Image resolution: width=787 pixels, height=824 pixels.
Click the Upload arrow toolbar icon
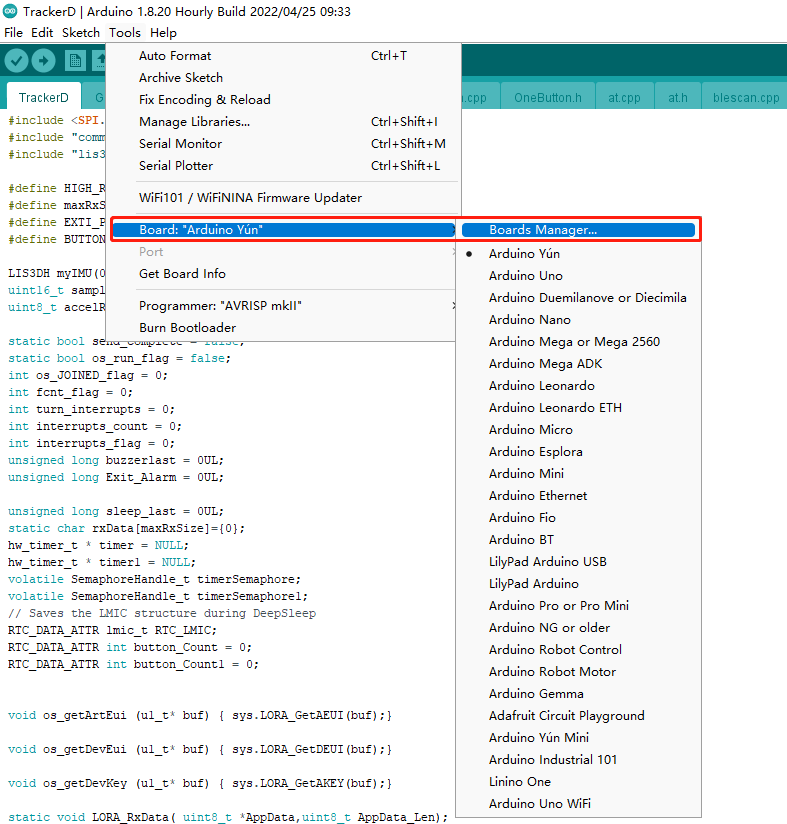coord(44,61)
